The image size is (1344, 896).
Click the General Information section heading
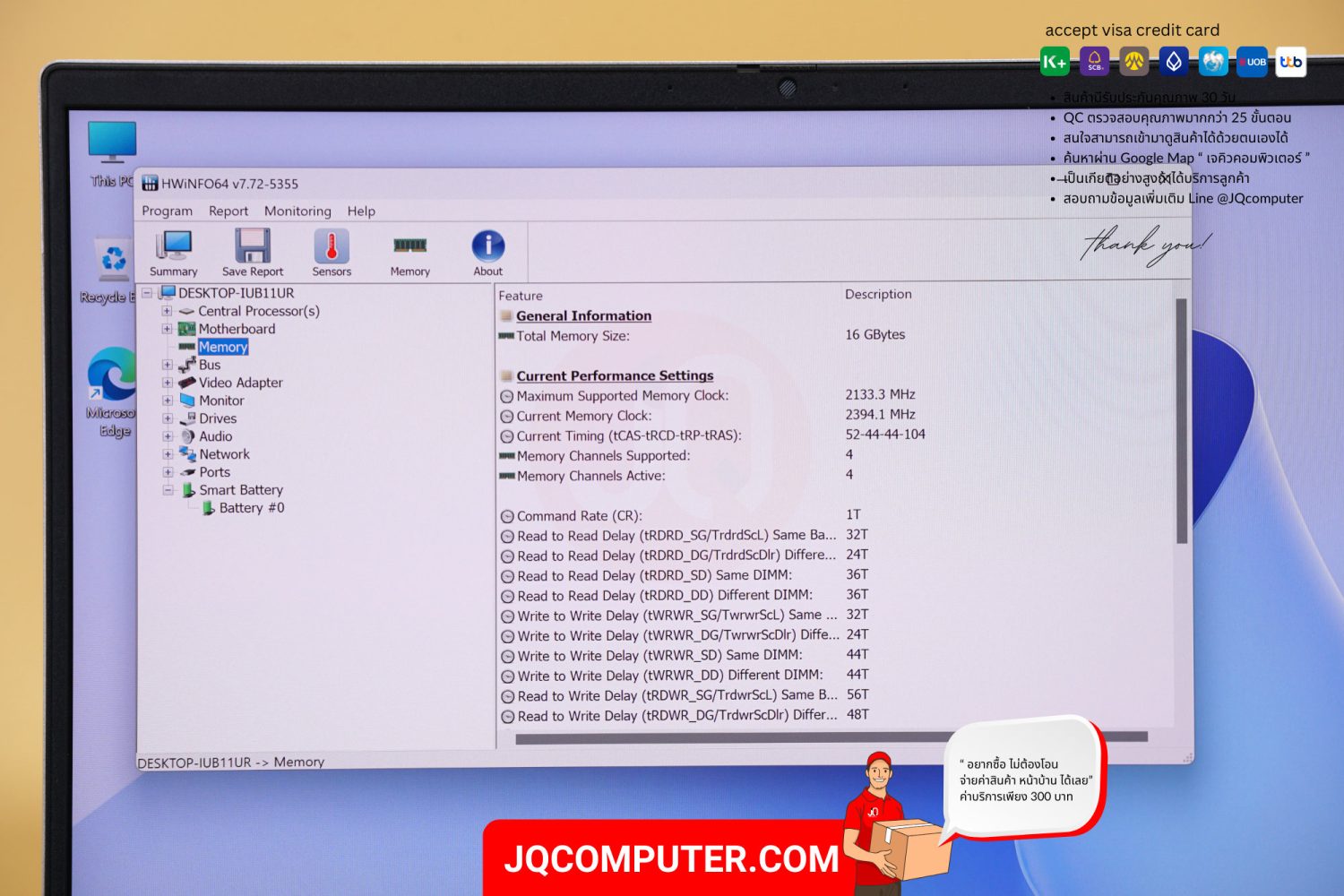(x=583, y=315)
